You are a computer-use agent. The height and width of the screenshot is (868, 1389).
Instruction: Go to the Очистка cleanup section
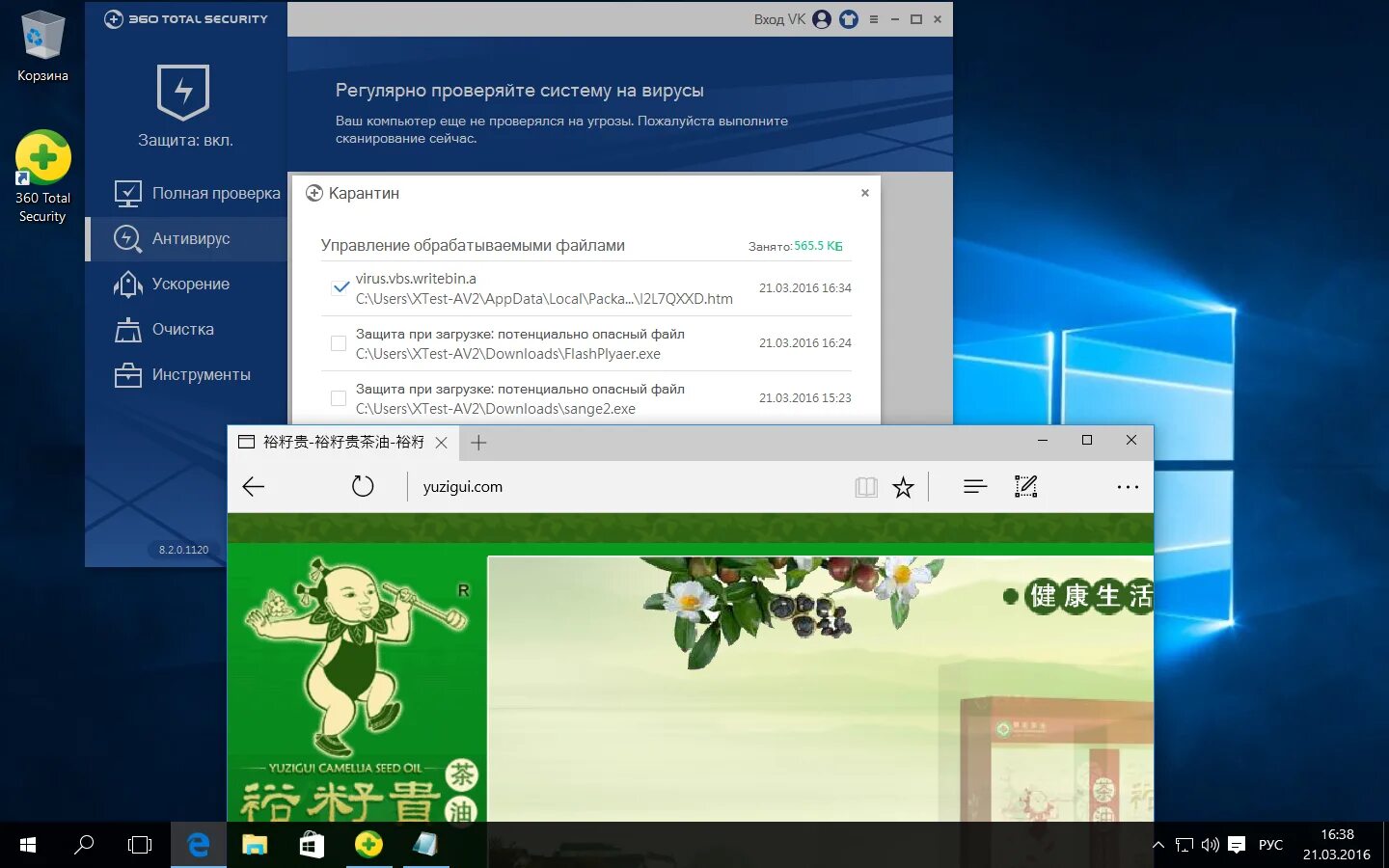pos(187,329)
